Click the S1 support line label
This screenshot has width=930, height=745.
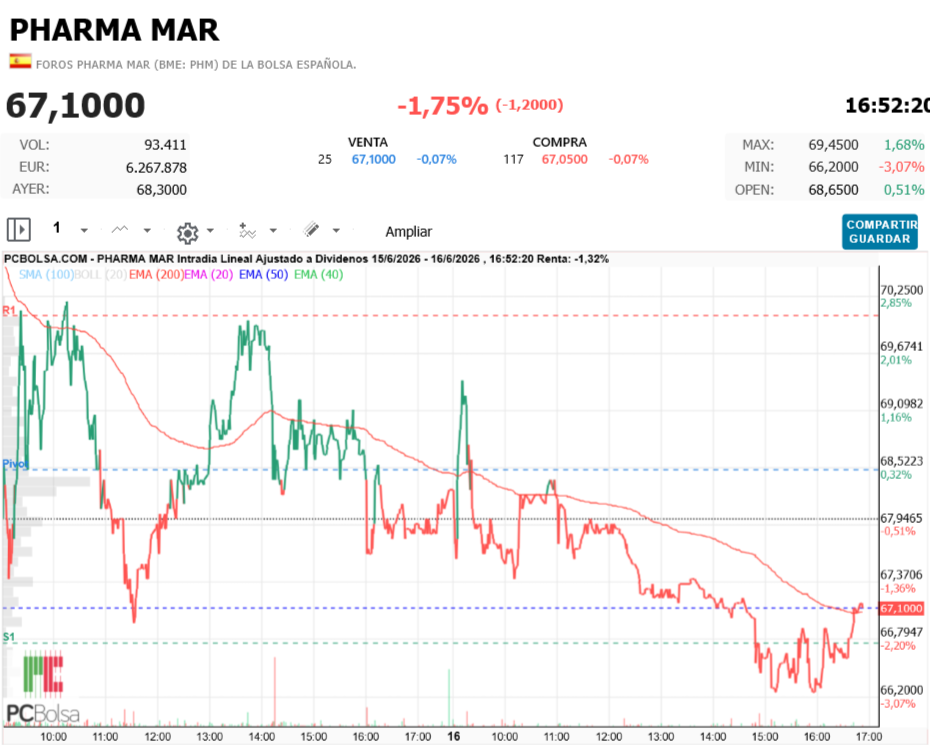[x=9, y=637]
